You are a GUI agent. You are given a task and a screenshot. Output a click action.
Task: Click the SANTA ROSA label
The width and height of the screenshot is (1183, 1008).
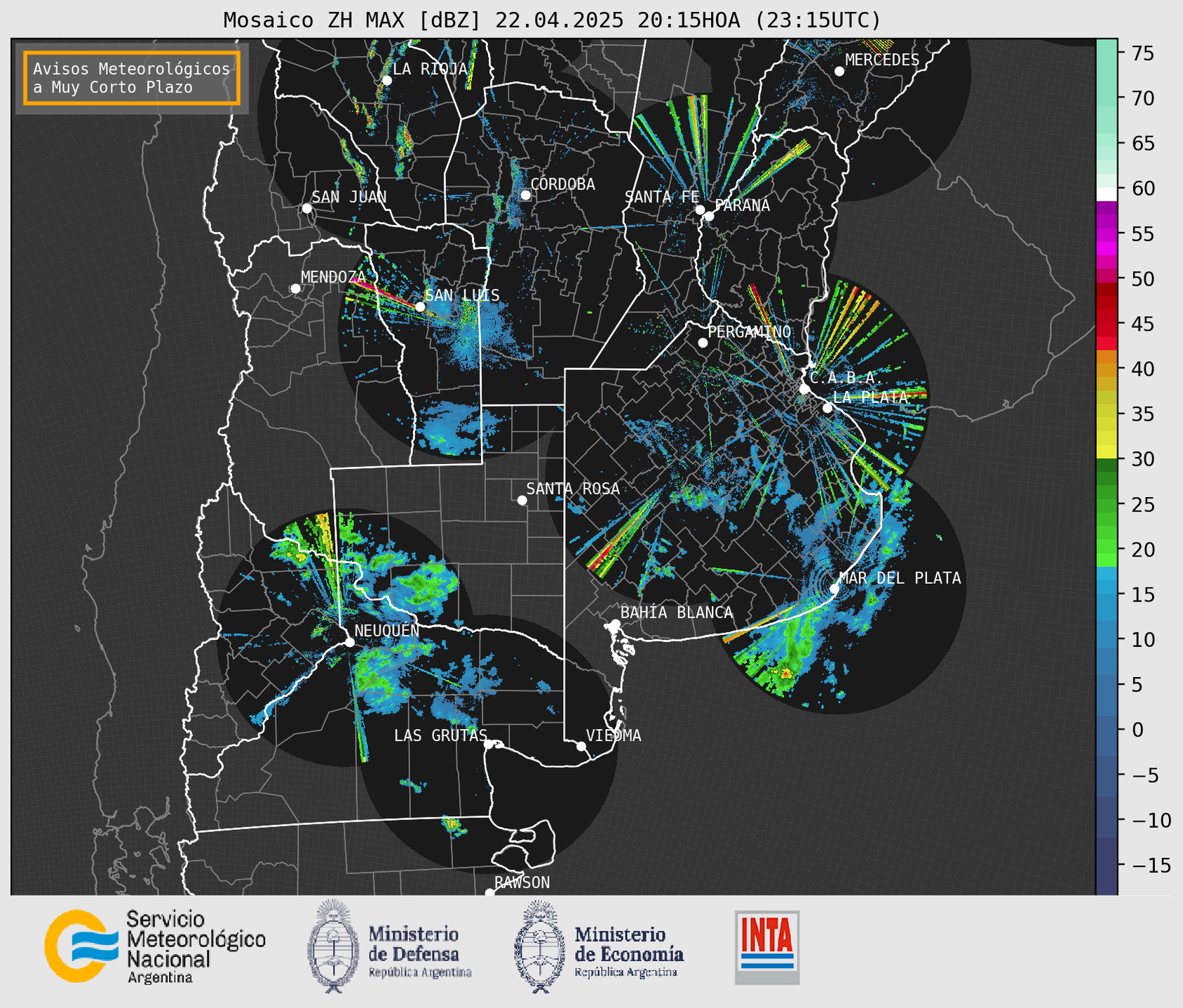click(x=573, y=489)
